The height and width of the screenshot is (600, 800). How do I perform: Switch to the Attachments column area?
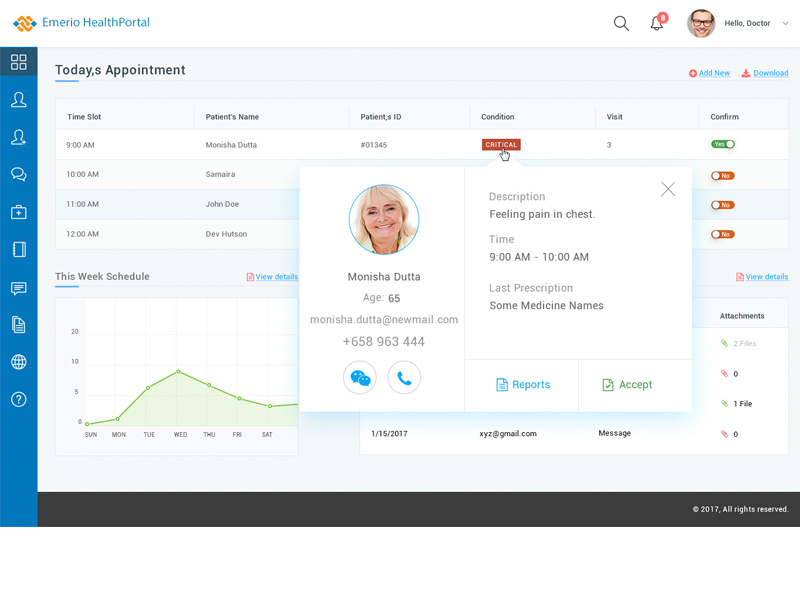coord(742,314)
